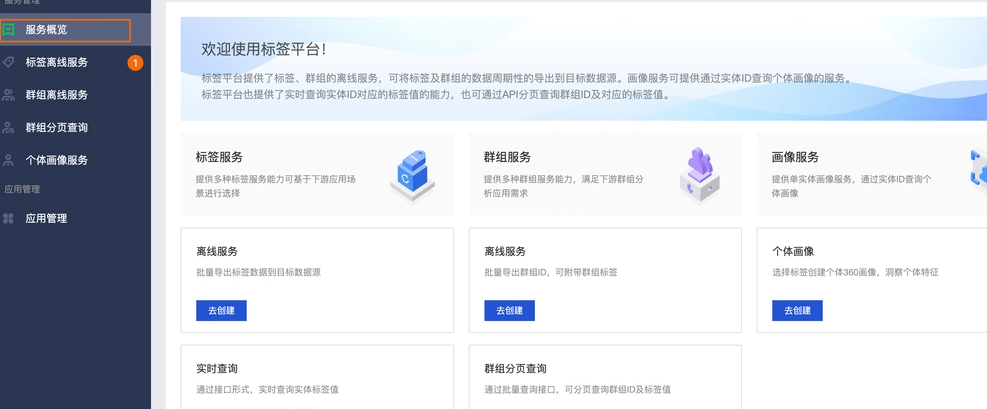Click the blue cube 标签服务 illustration

point(413,176)
